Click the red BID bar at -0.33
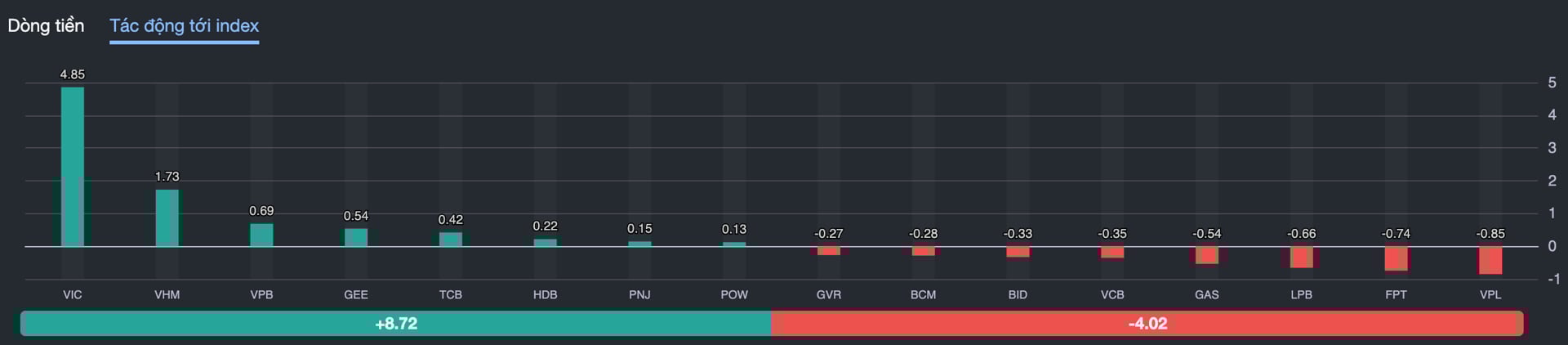Screen dimensions: 1568x345 pos(1018,251)
